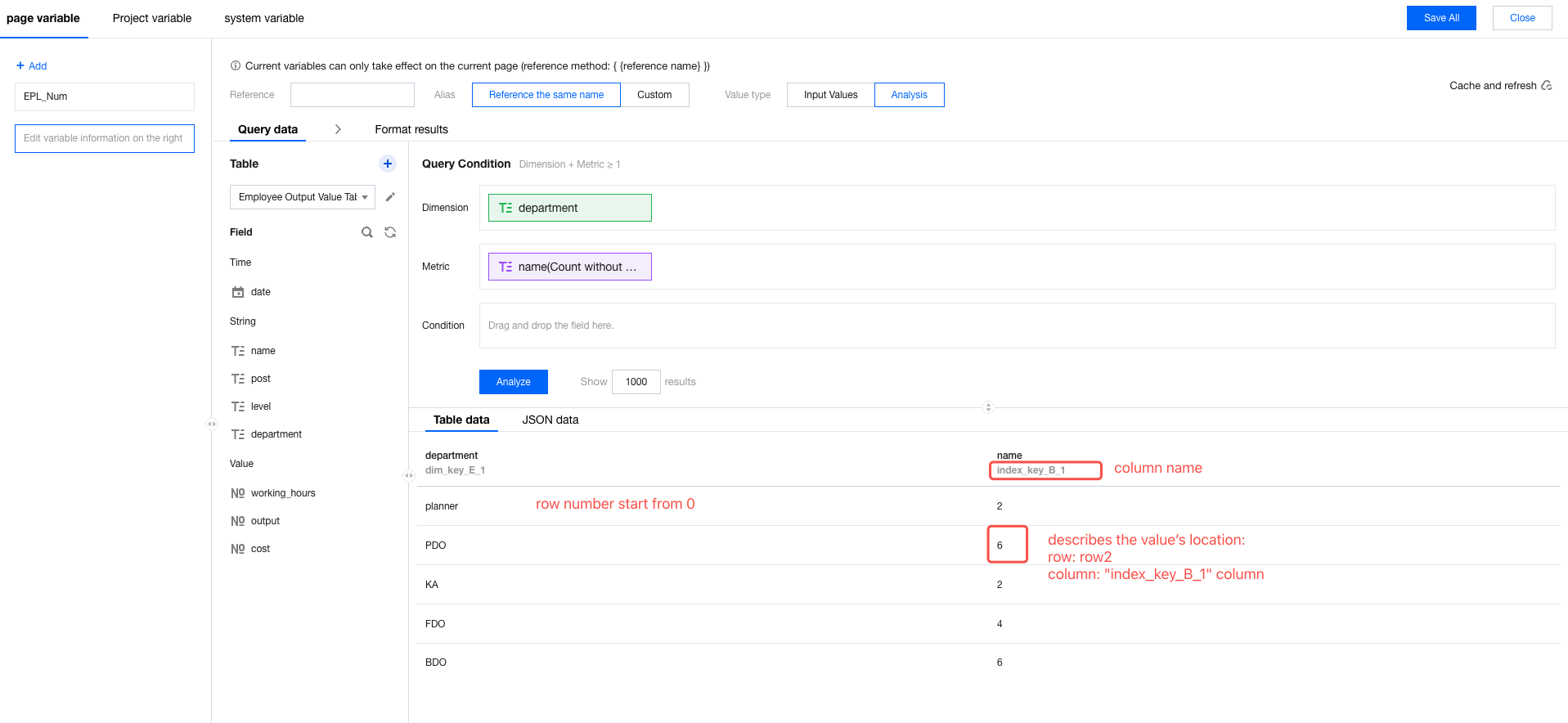Select the Custom alias option

654,95
